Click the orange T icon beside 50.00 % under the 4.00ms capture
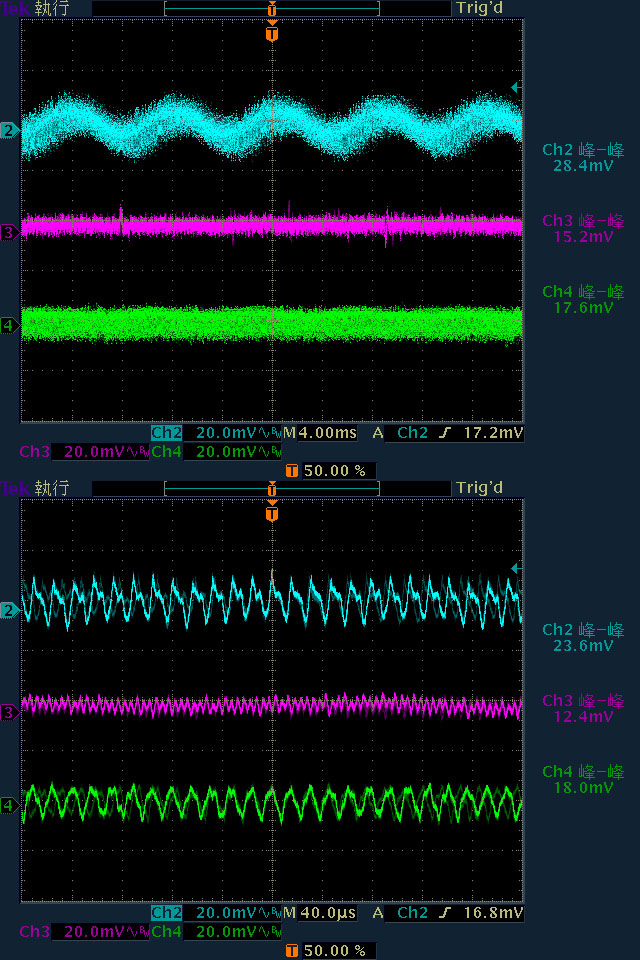Image resolution: width=640 pixels, height=960 pixels. coord(292,471)
